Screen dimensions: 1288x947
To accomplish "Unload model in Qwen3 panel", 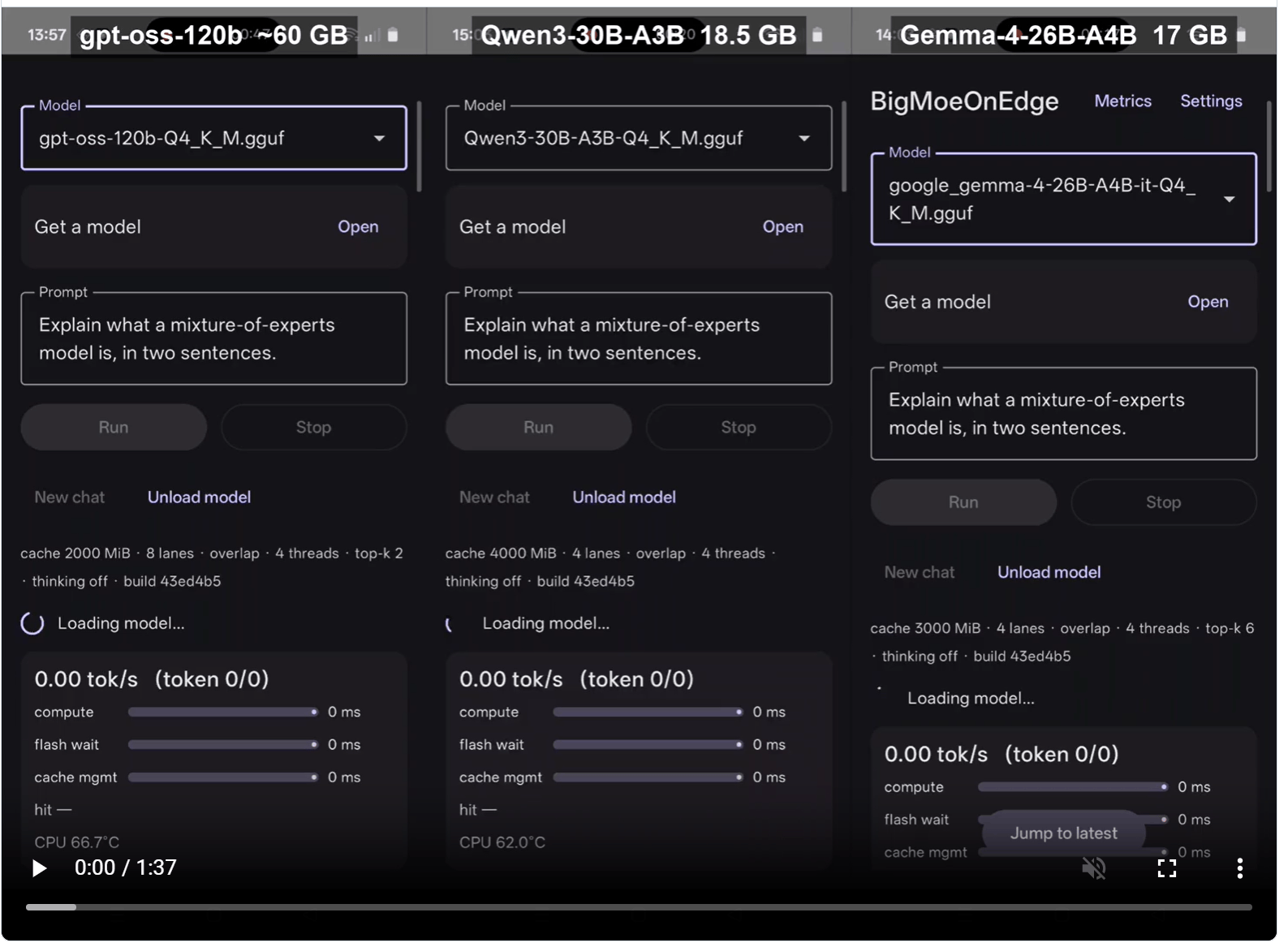I will [x=624, y=497].
